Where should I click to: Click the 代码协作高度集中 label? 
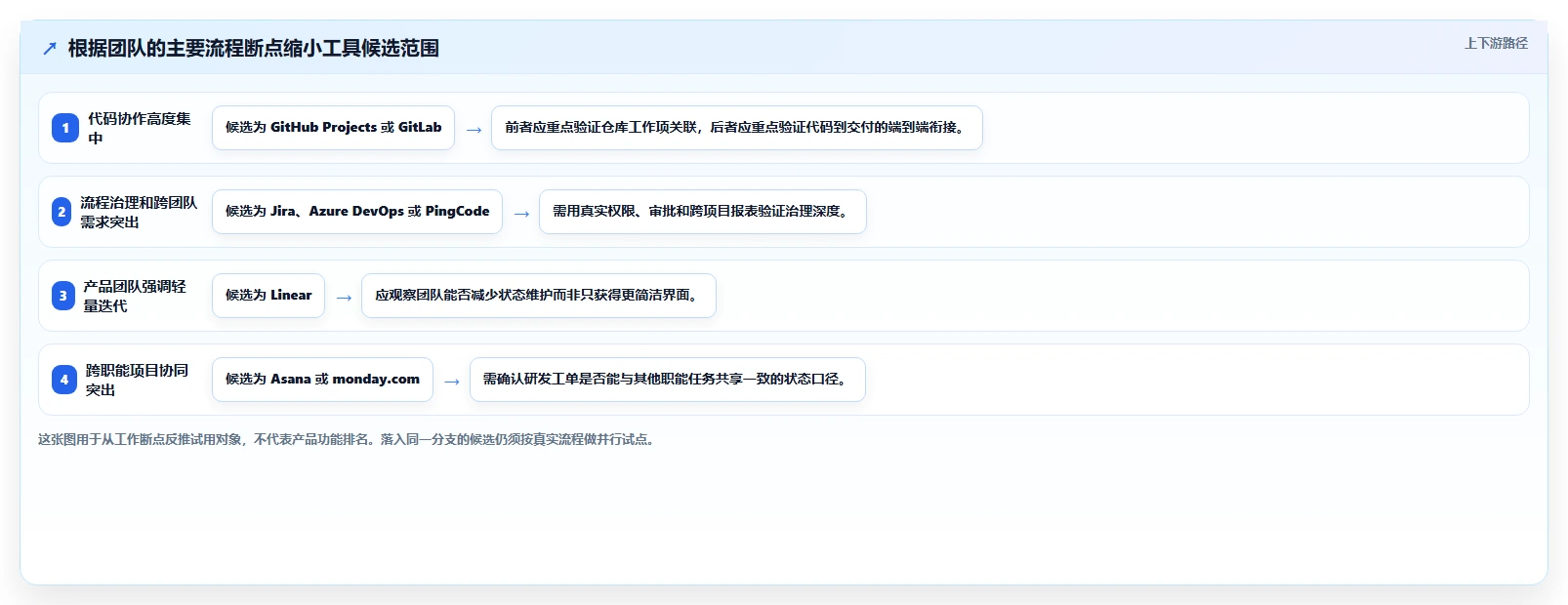(x=140, y=128)
